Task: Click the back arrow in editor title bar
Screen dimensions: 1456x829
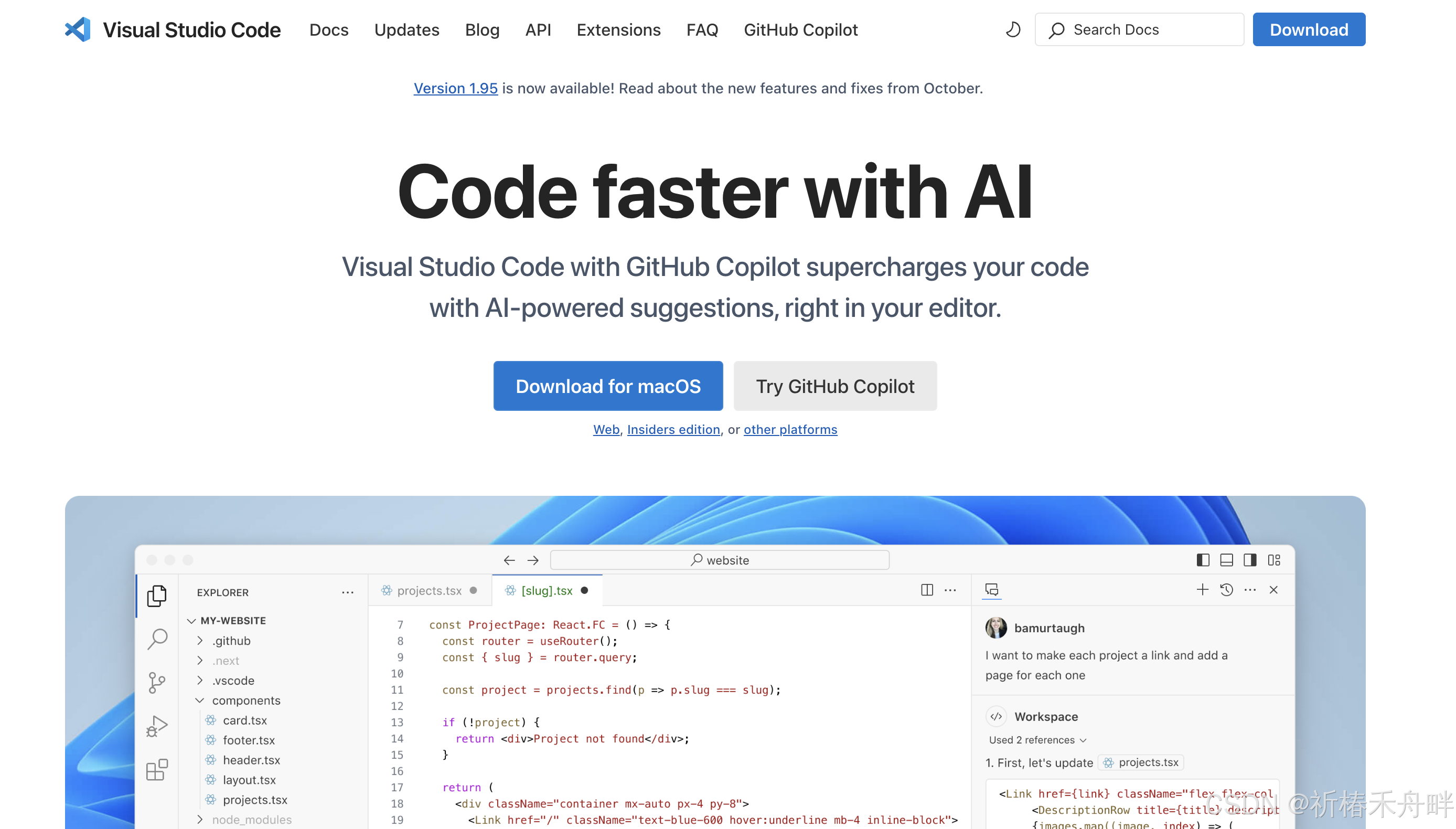Action: [509, 560]
